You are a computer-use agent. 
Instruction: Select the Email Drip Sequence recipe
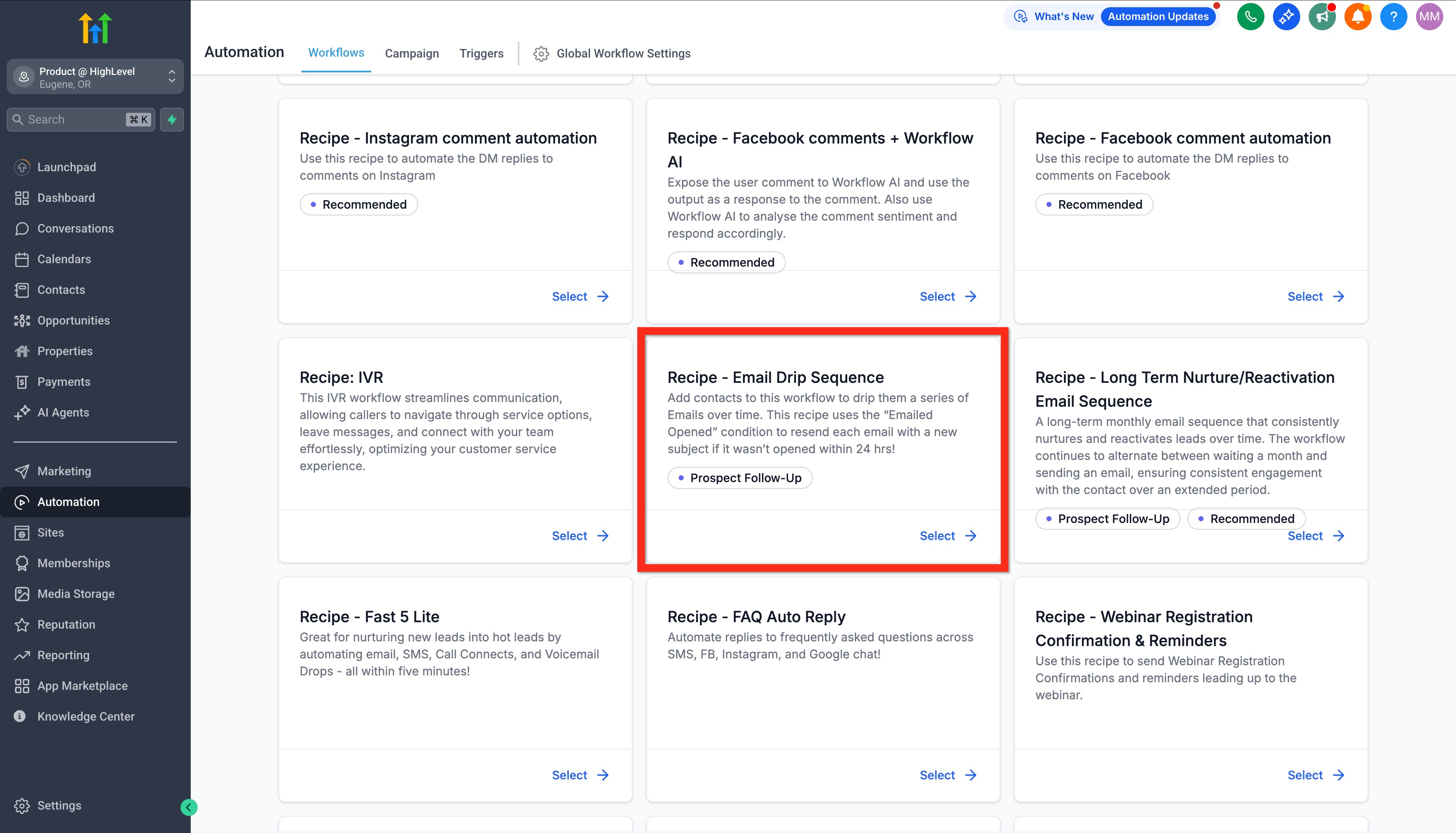(x=947, y=536)
